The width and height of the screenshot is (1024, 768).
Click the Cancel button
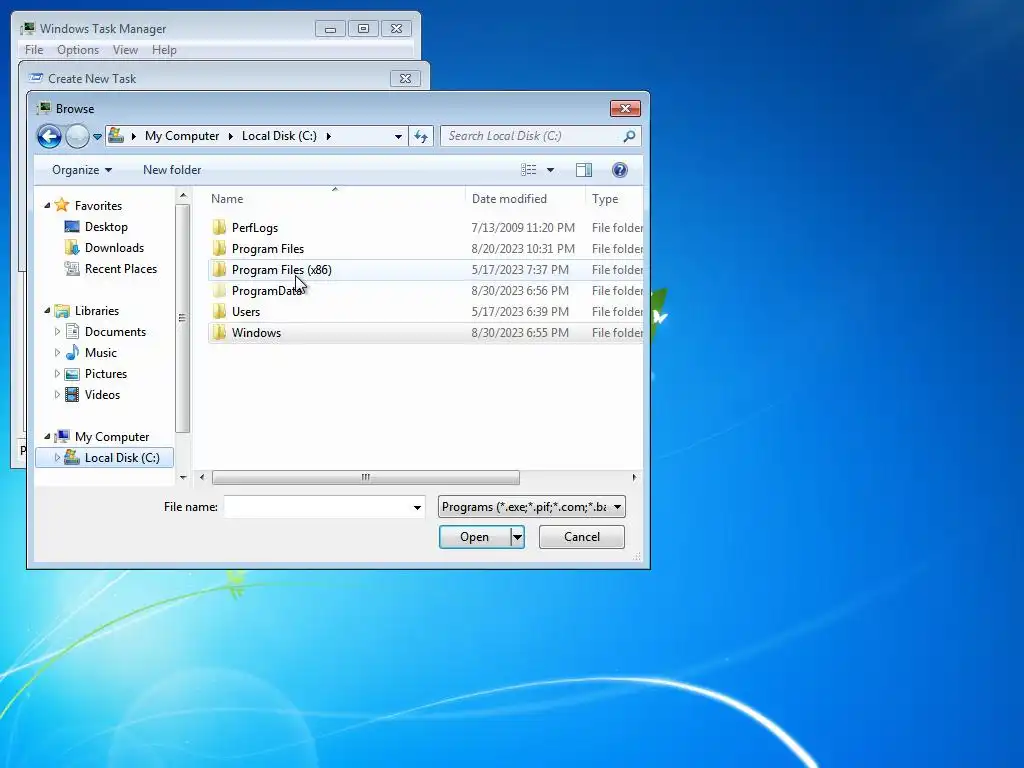click(x=581, y=537)
